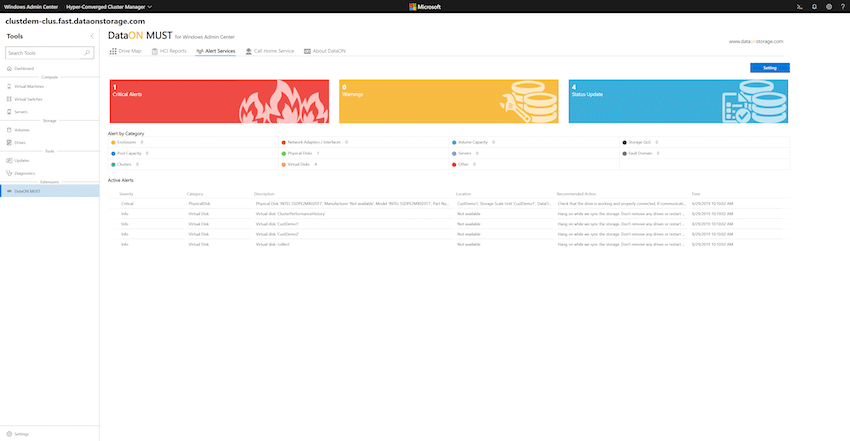Open the Updates icon in Tools sidebar
850x441 pixels.
coord(9,160)
